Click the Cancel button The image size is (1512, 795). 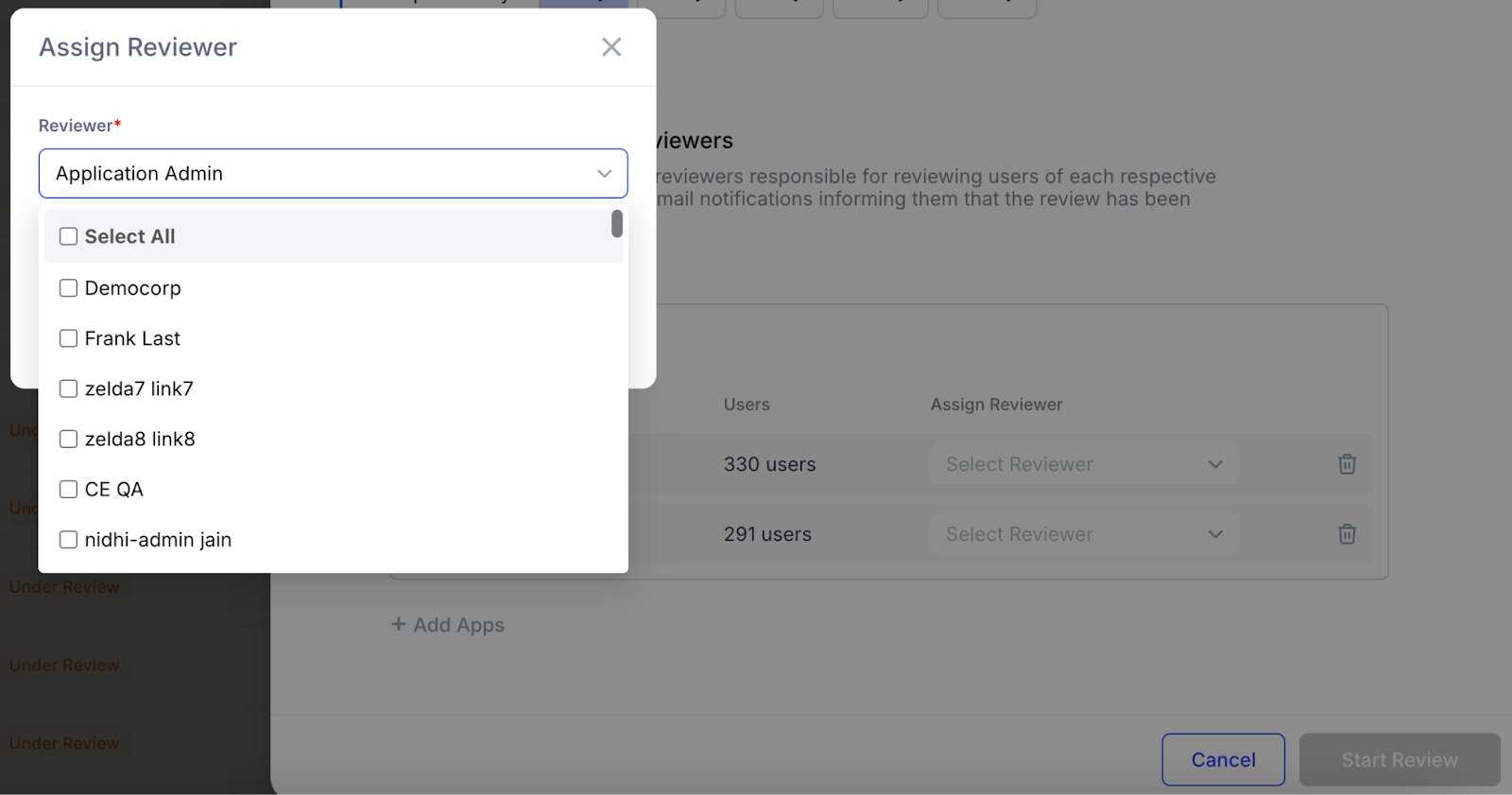[1223, 760]
